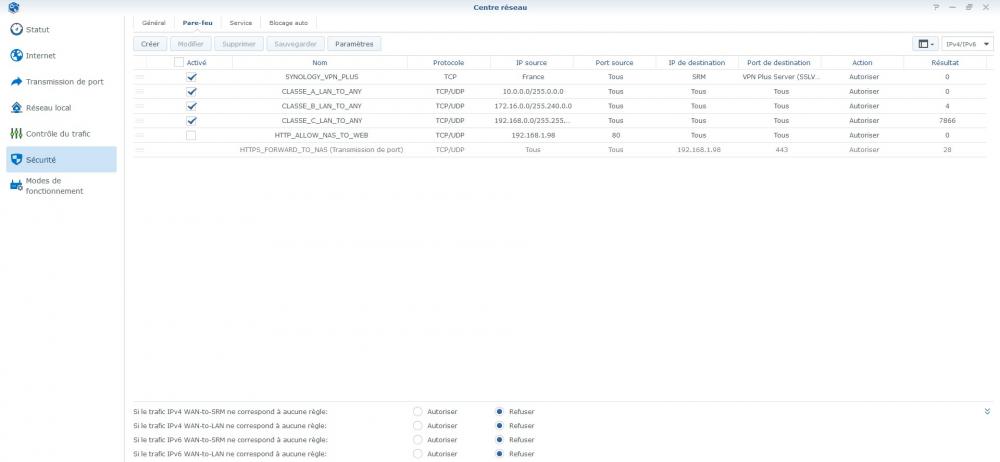Select Autoriser for IPv6 WAN-to-LAN traffic
1000x462 pixels.
click(418, 454)
